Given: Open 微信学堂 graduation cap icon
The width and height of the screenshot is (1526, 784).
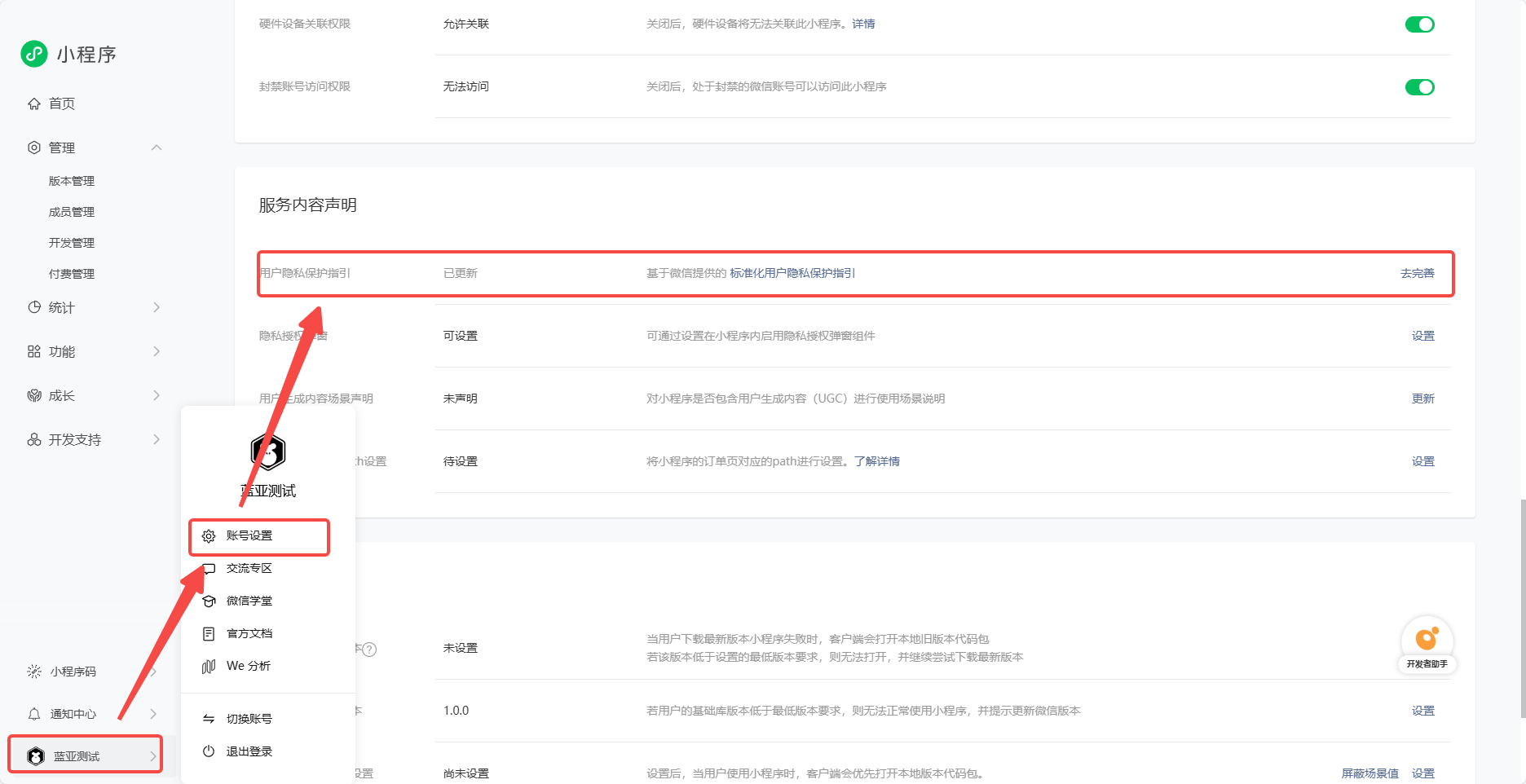Looking at the screenshot, I should coord(209,601).
